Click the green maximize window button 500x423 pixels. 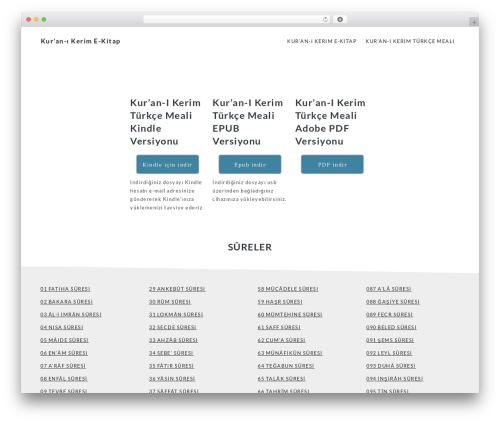[44, 20]
